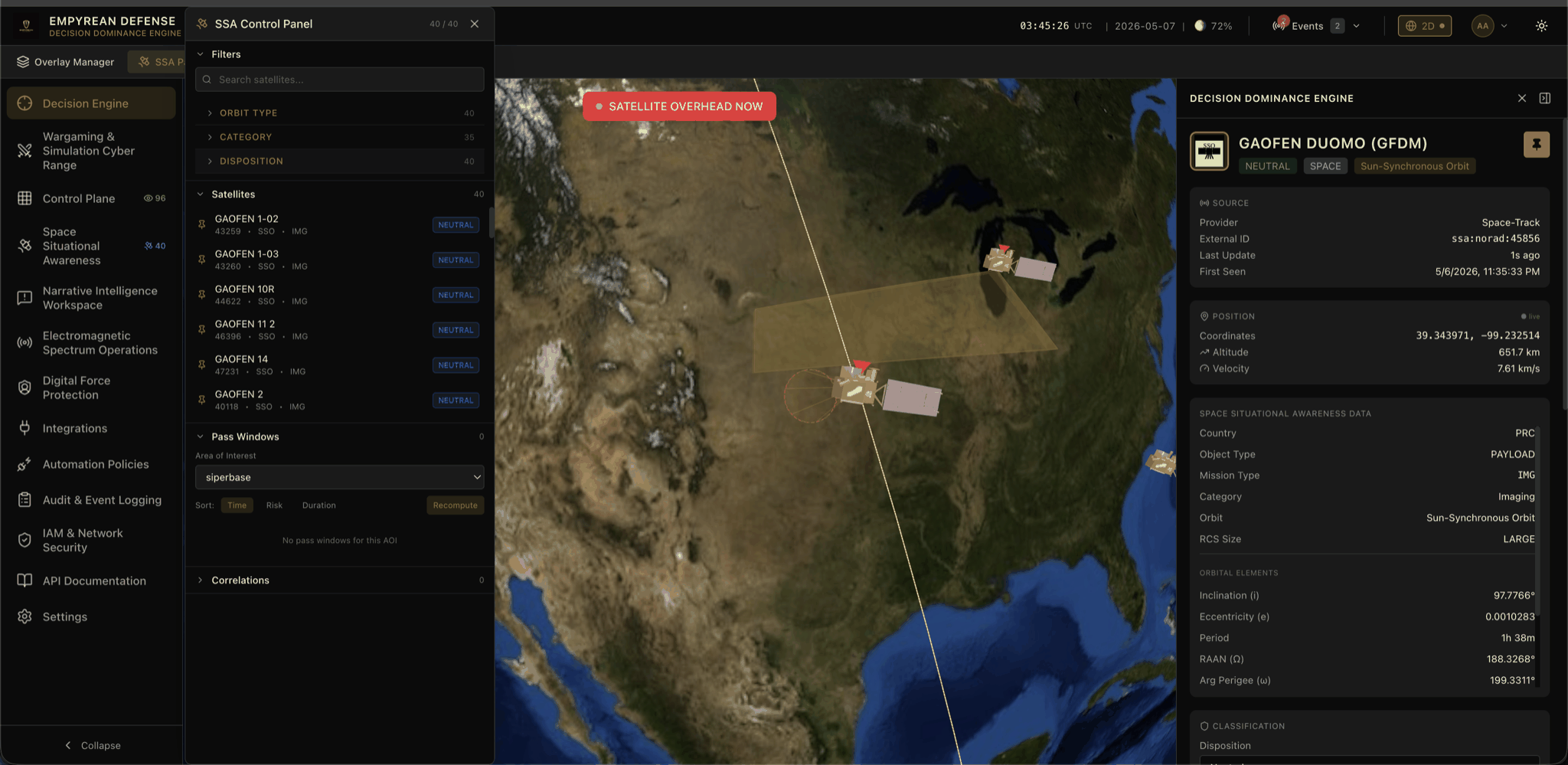1568x765 pixels.
Task: Open Space Situational Awareness section
Action: click(91, 246)
